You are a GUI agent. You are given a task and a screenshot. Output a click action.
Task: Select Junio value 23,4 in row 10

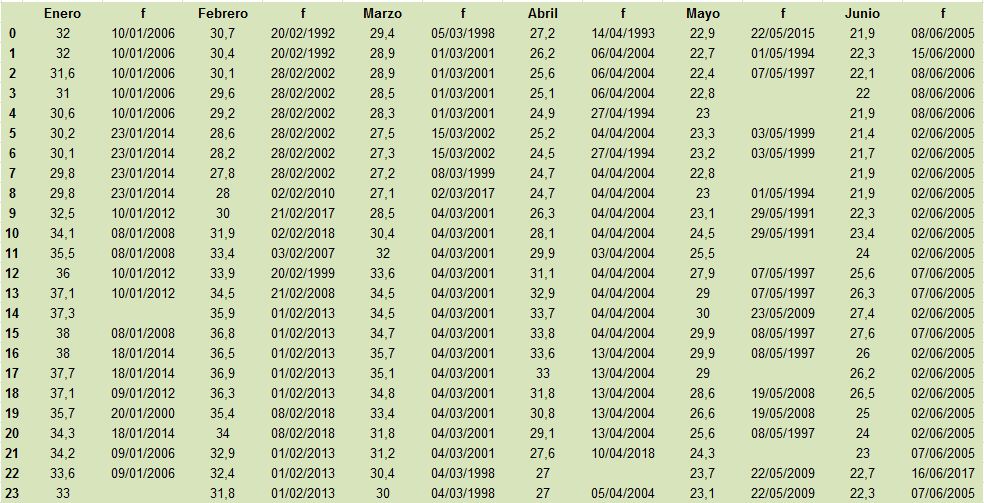[x=863, y=233]
